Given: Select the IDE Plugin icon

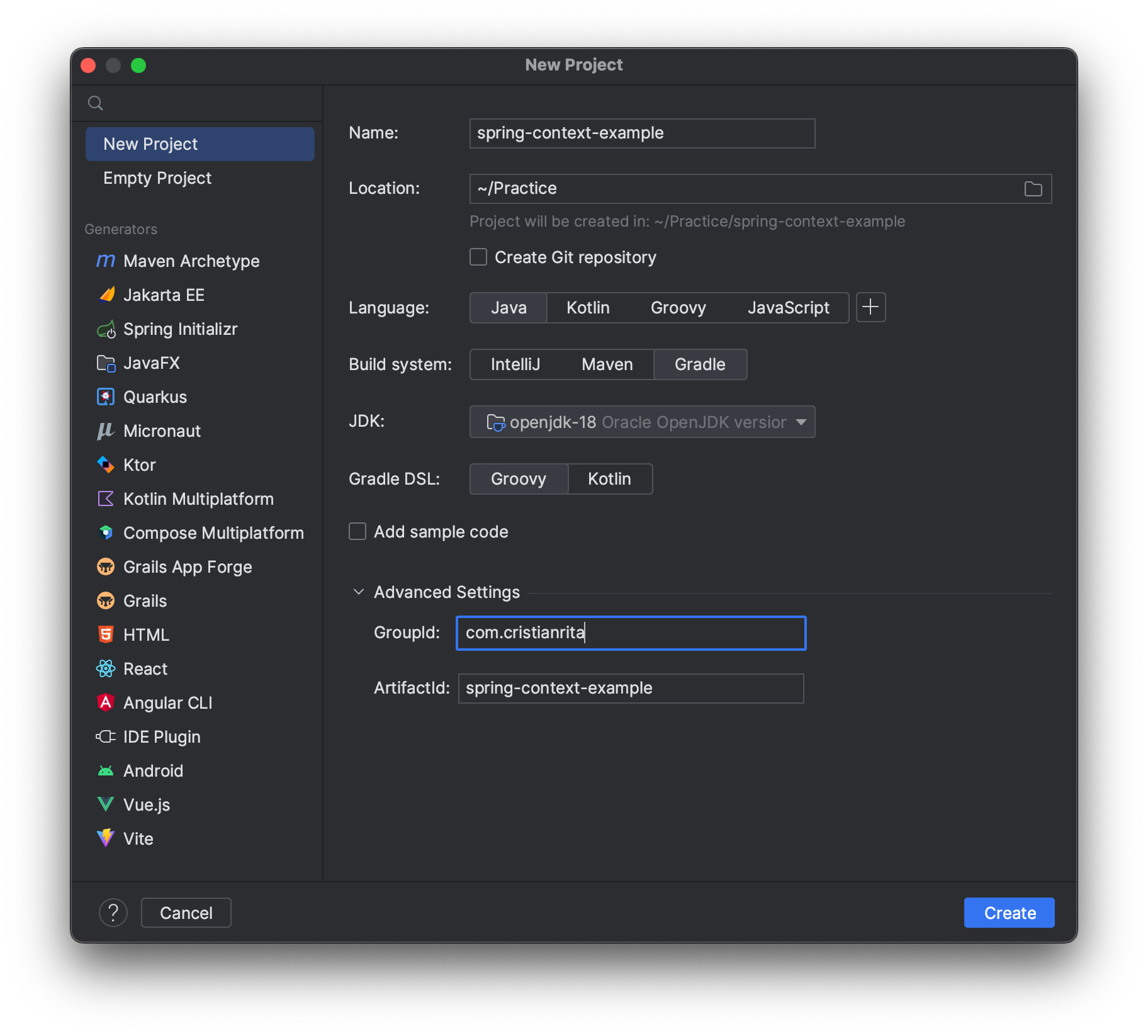Looking at the screenshot, I should [x=106, y=736].
